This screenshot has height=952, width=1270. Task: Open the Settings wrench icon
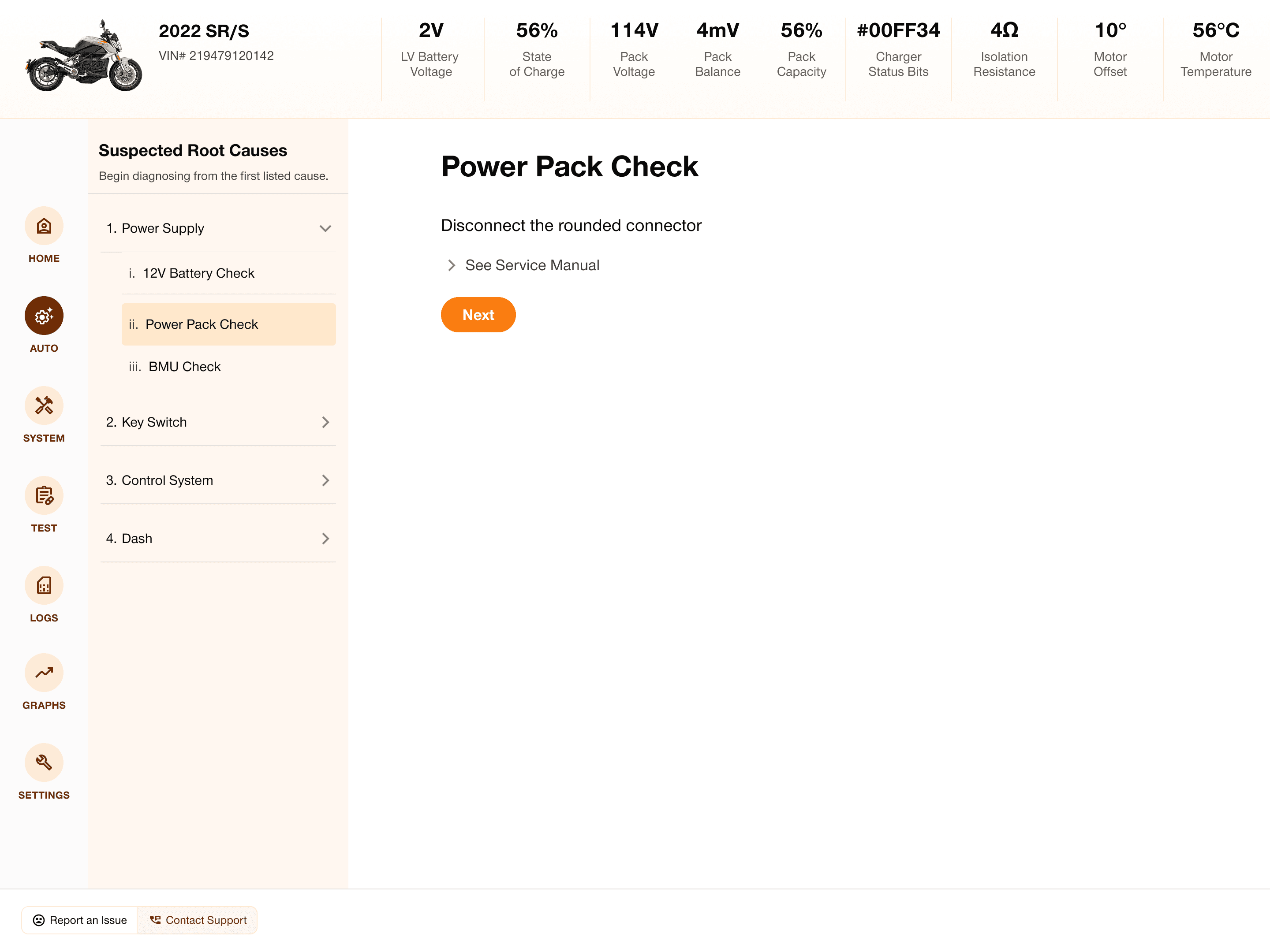pos(44,762)
